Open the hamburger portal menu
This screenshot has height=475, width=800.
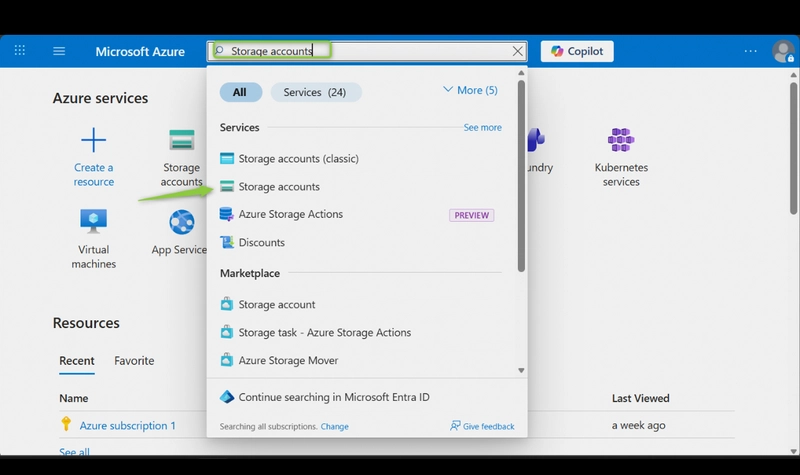59,51
